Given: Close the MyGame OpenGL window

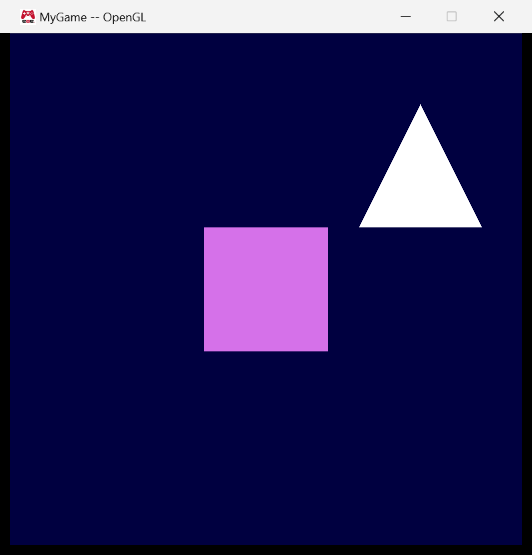Looking at the screenshot, I should pos(499,16).
